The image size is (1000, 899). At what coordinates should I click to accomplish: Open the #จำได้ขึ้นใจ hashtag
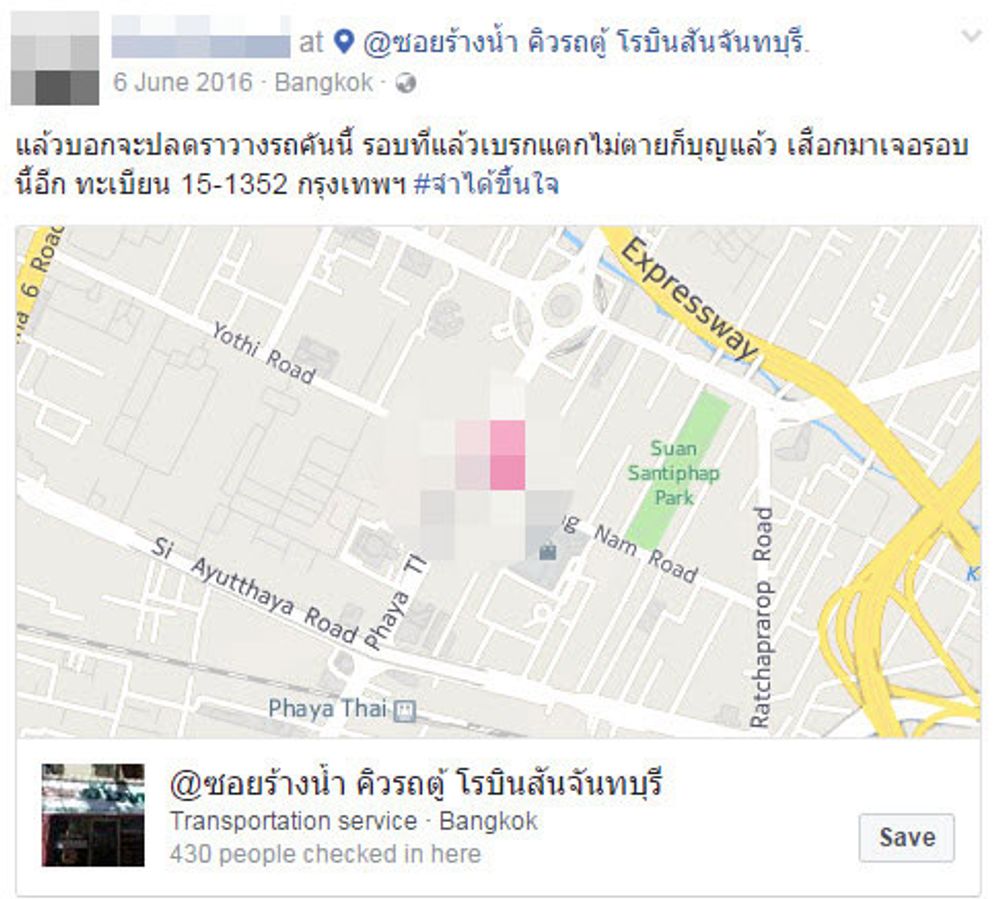pos(486,185)
